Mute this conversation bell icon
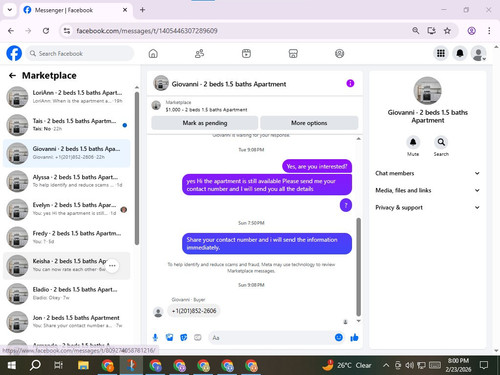This screenshot has height=375, width=500. click(413, 142)
